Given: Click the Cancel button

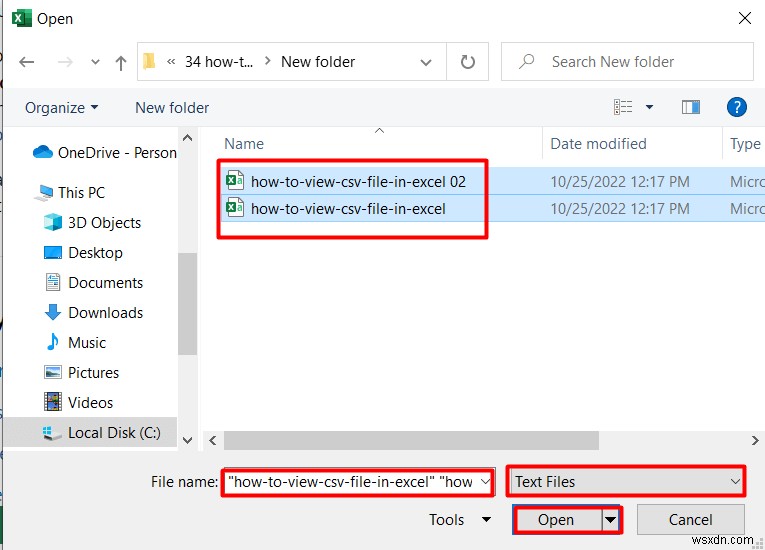Looking at the screenshot, I should [x=690, y=520].
